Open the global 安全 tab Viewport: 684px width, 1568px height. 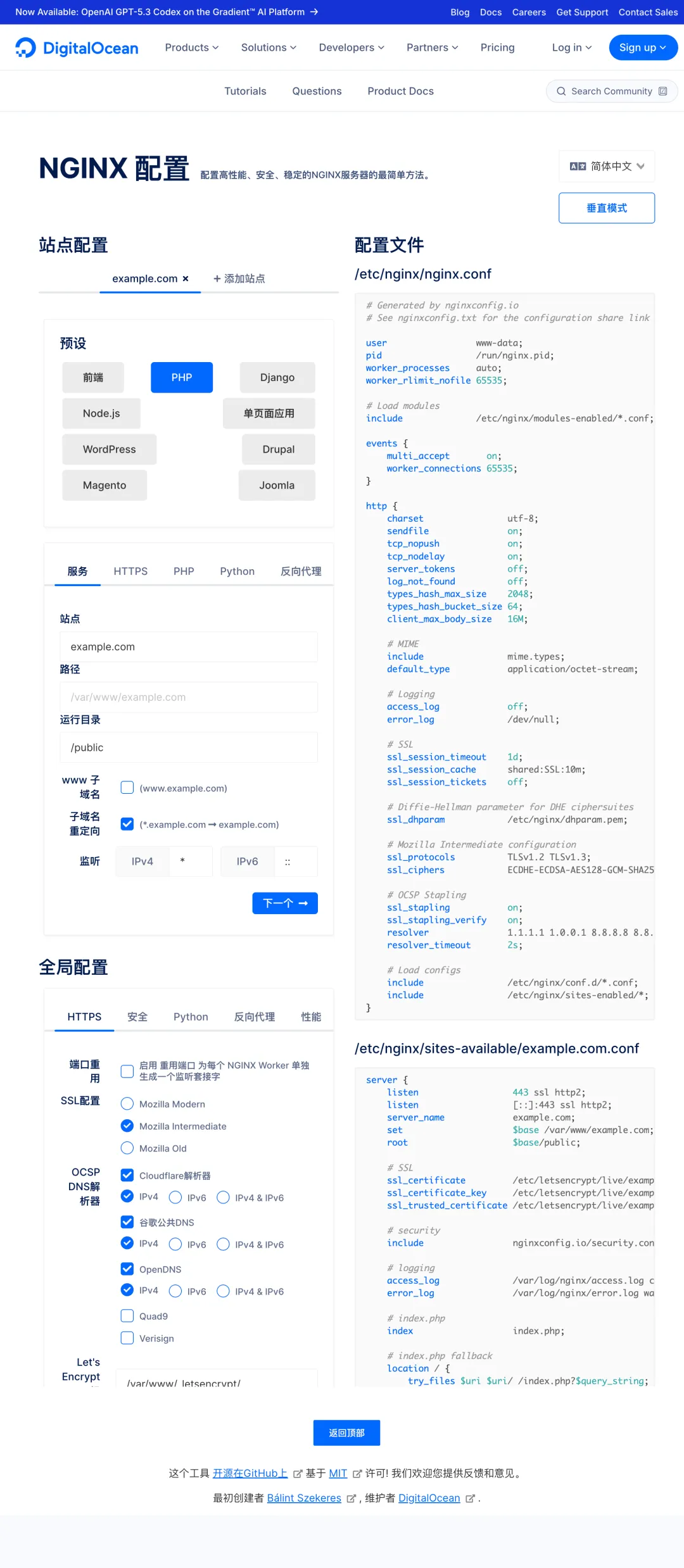coord(137,1017)
